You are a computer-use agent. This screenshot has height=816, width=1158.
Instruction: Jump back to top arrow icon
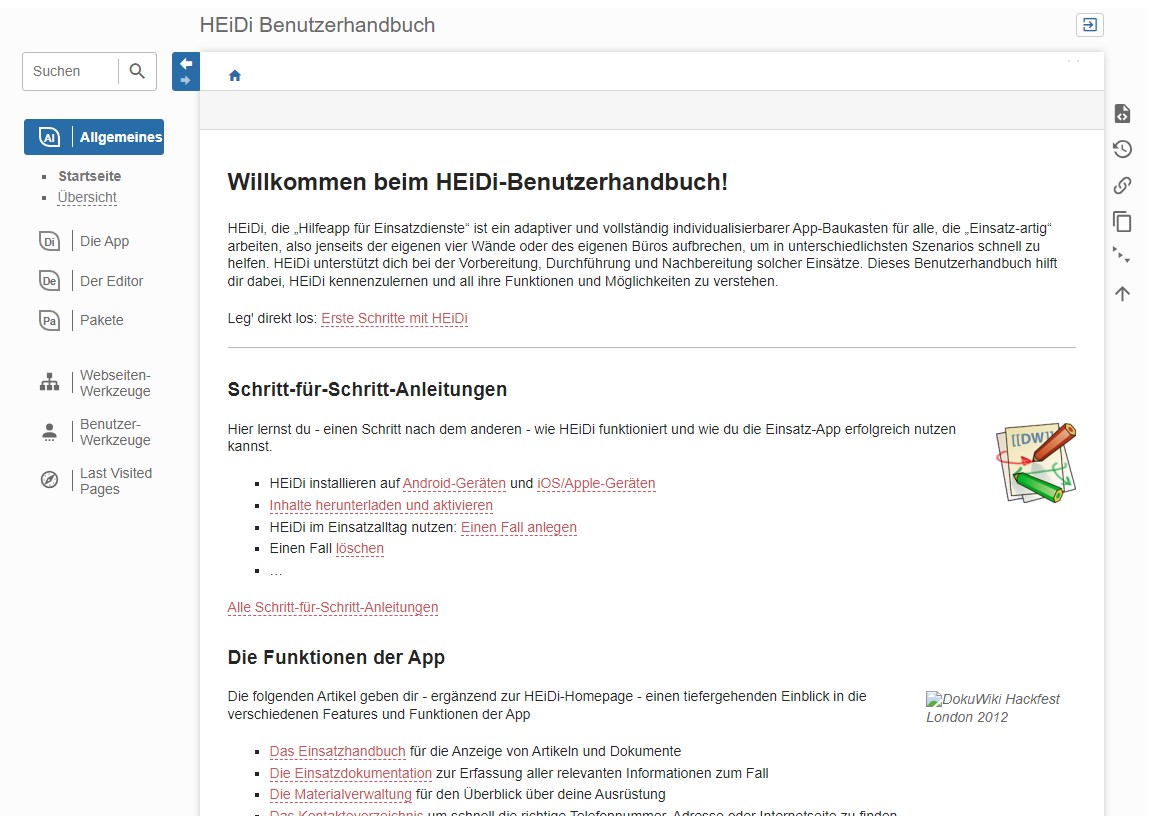(x=1122, y=293)
